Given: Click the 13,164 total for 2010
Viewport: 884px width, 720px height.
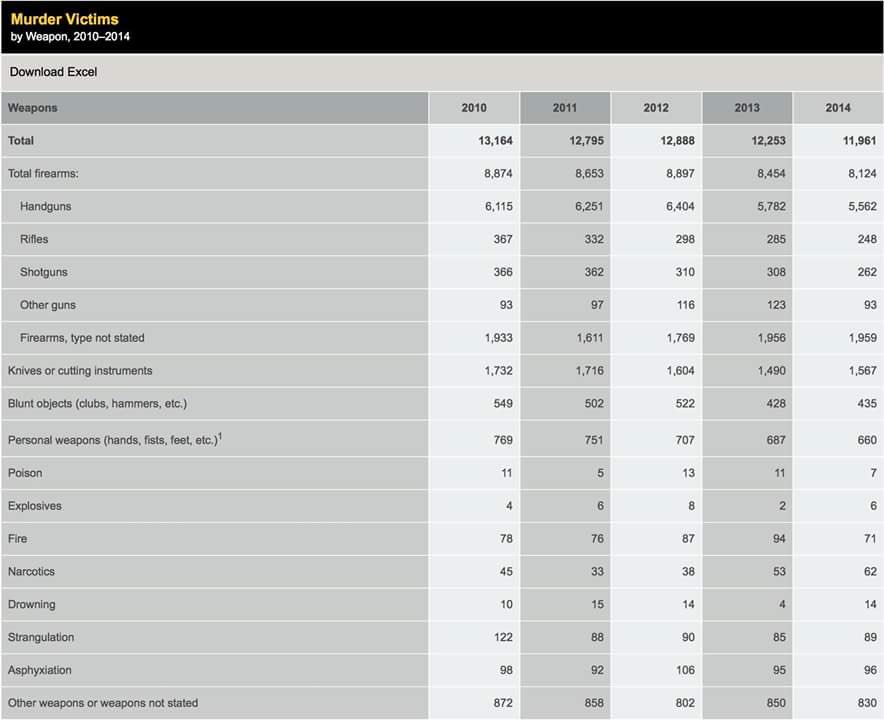Looking at the screenshot, I should (x=496, y=141).
